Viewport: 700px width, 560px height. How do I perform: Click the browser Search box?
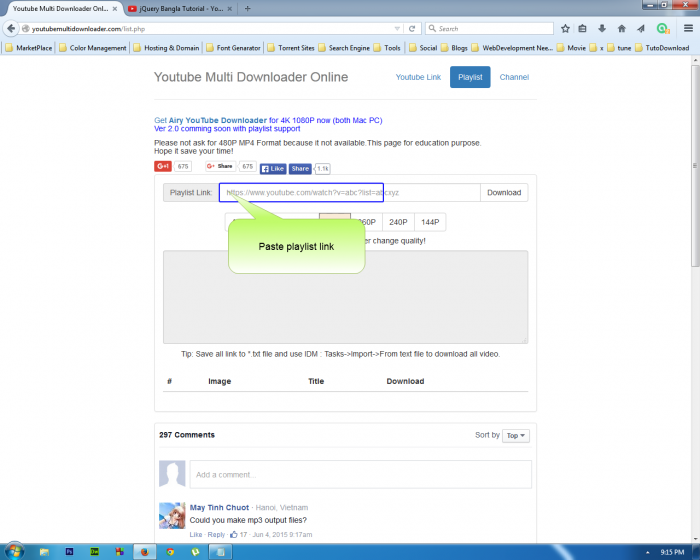[489, 29]
